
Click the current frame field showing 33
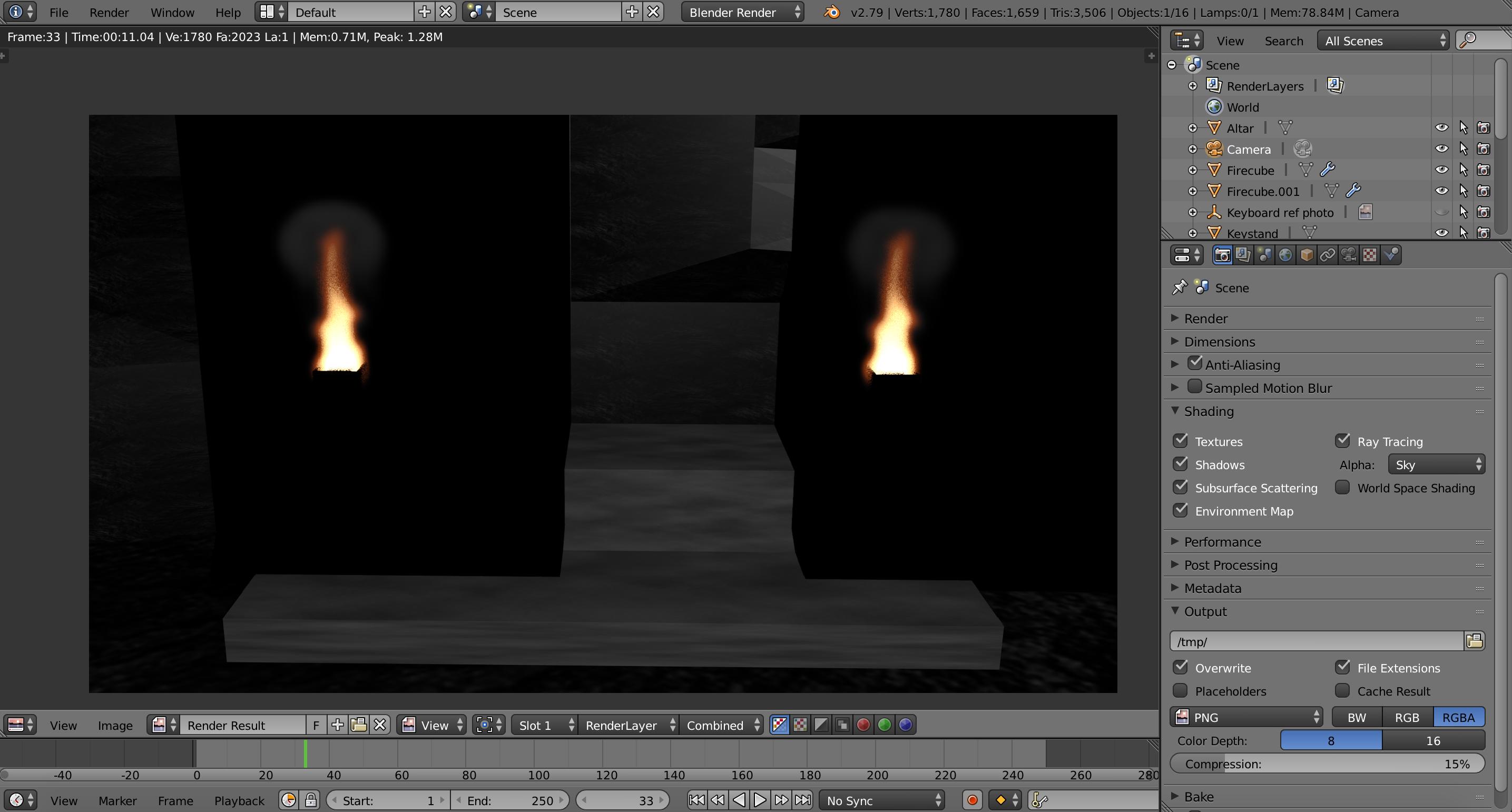pyautogui.click(x=622, y=800)
